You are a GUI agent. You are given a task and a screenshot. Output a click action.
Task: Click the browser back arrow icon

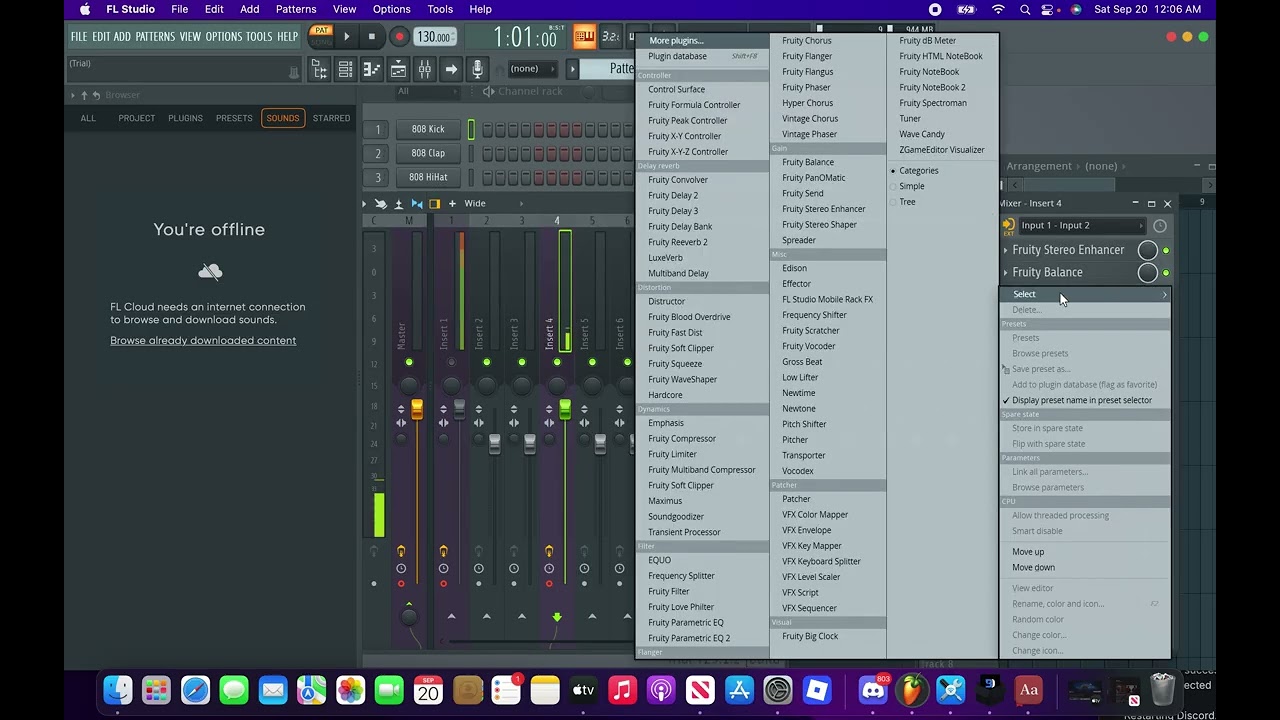[x=96, y=95]
